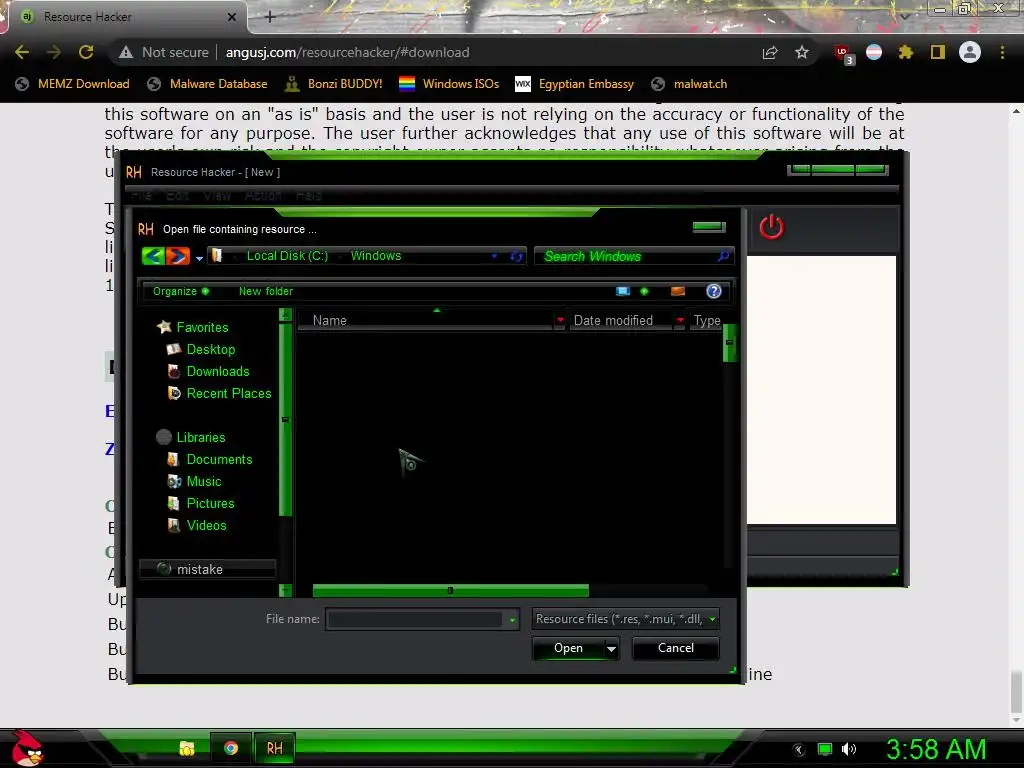Click the Open button
This screenshot has width=1024, height=768.
click(x=568, y=648)
